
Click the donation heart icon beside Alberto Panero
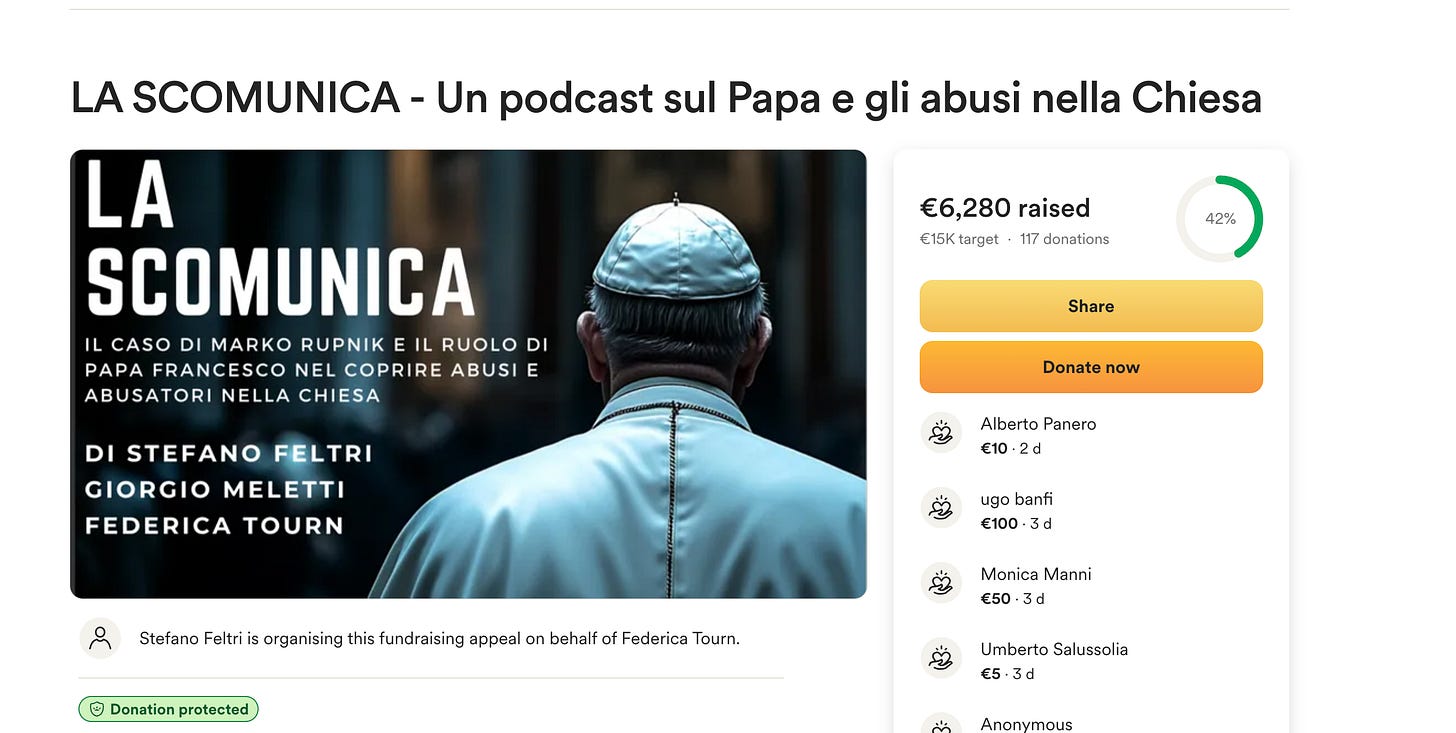940,433
